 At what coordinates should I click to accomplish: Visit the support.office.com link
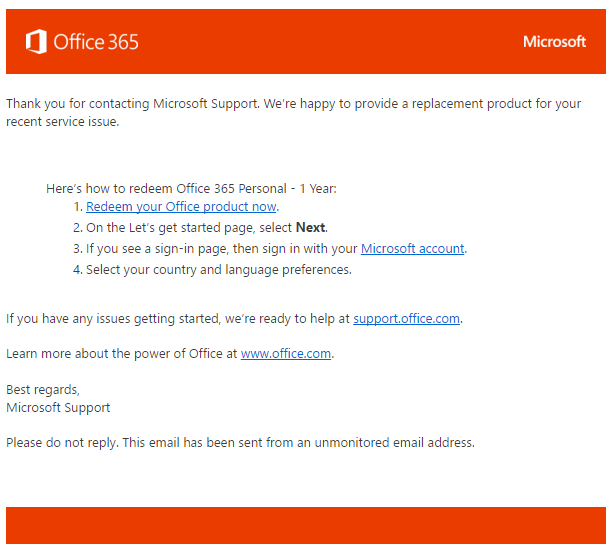click(406, 319)
